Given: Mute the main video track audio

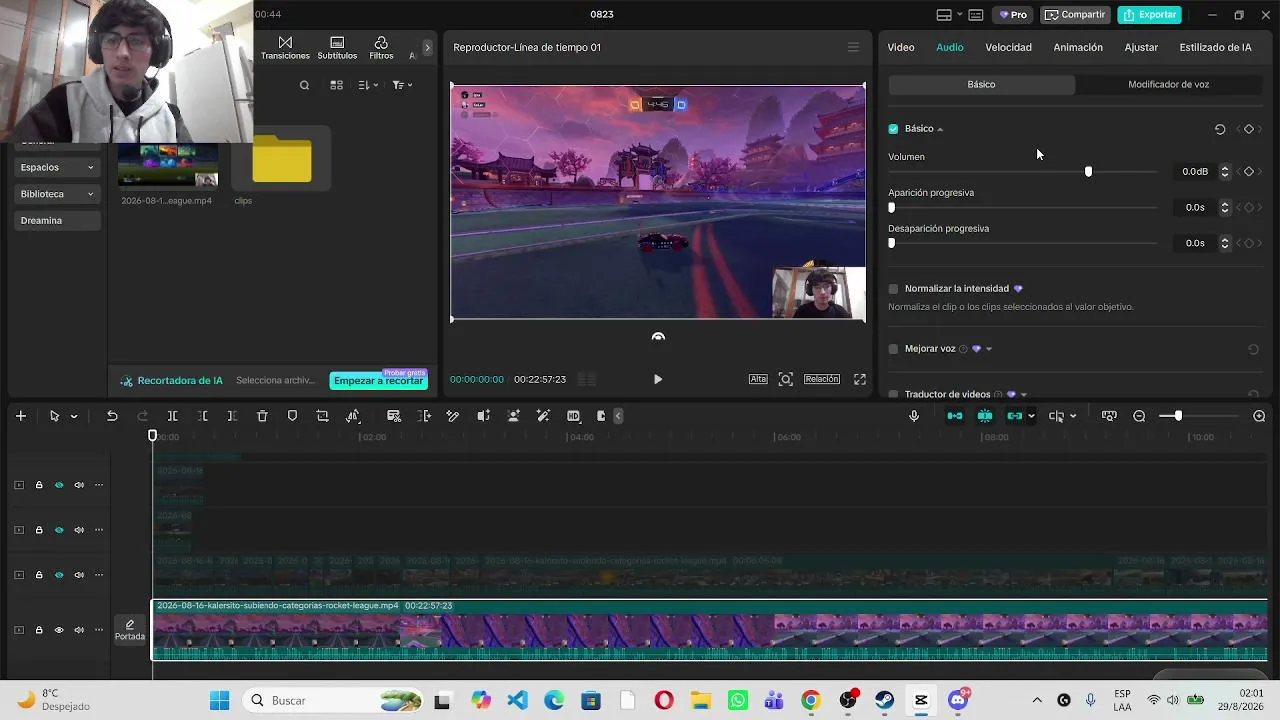Looking at the screenshot, I should 79,630.
